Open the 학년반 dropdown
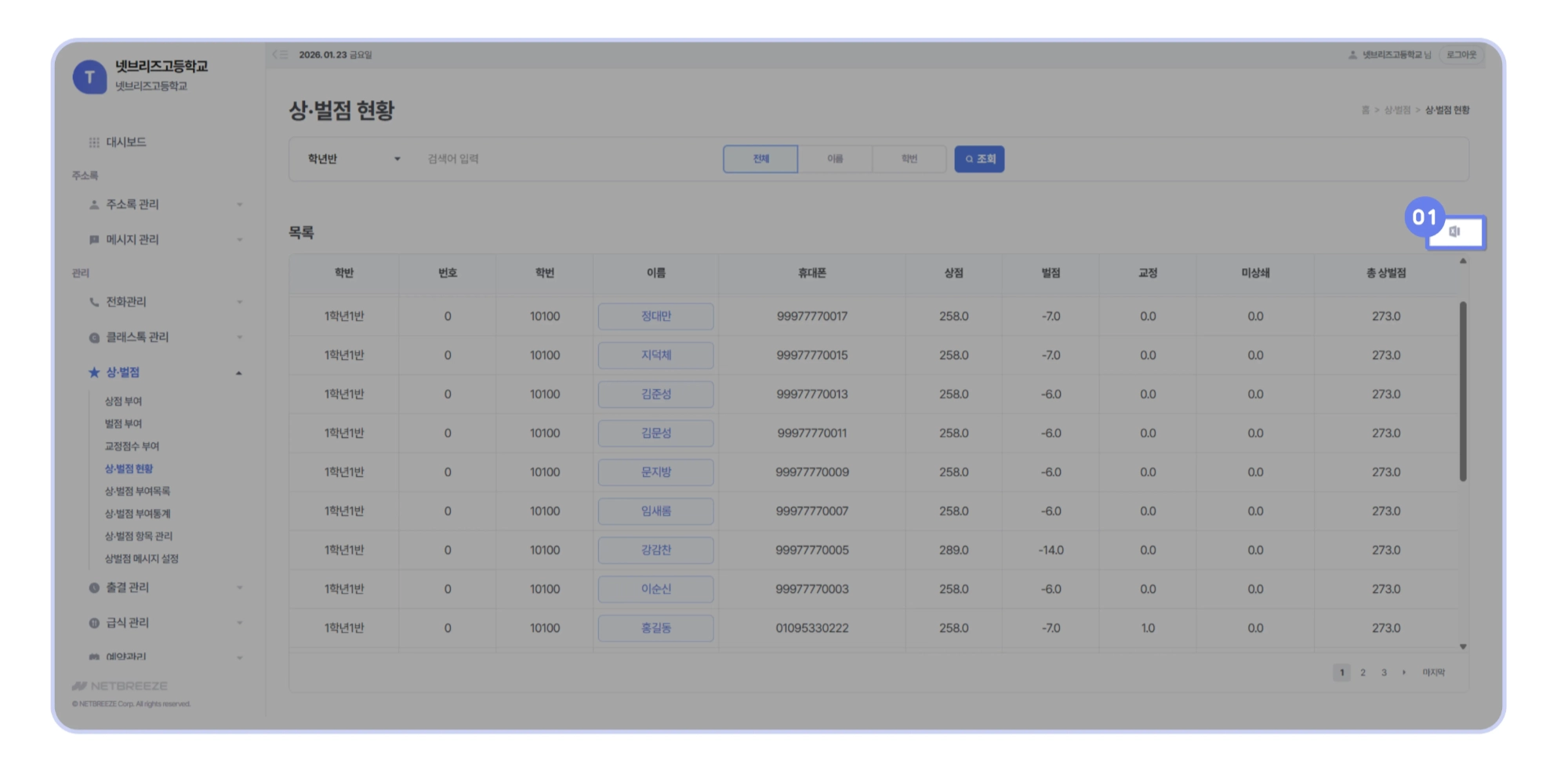Image resolution: width=1568 pixels, height=767 pixels. pos(354,159)
